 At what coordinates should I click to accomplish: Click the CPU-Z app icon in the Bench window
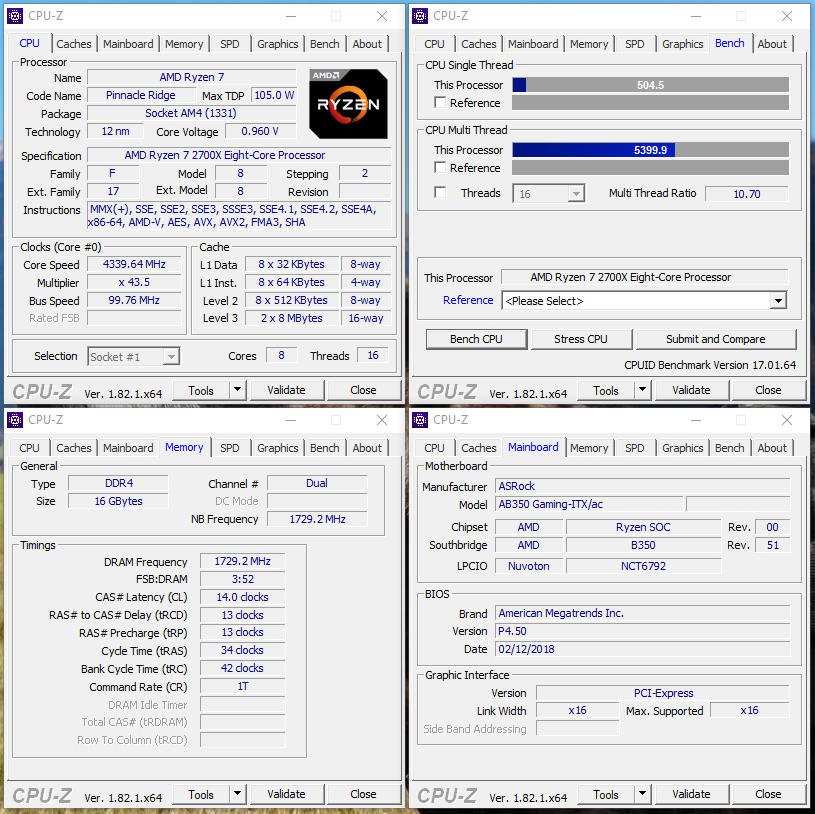[x=420, y=16]
